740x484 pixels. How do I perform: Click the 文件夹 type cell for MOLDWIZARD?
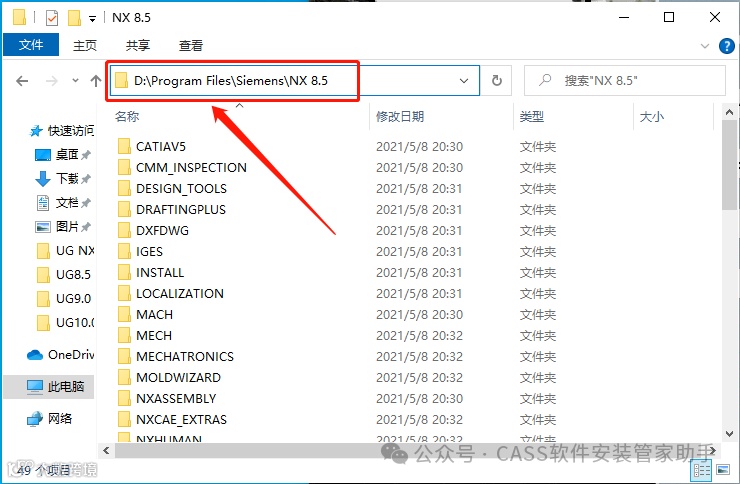point(538,377)
